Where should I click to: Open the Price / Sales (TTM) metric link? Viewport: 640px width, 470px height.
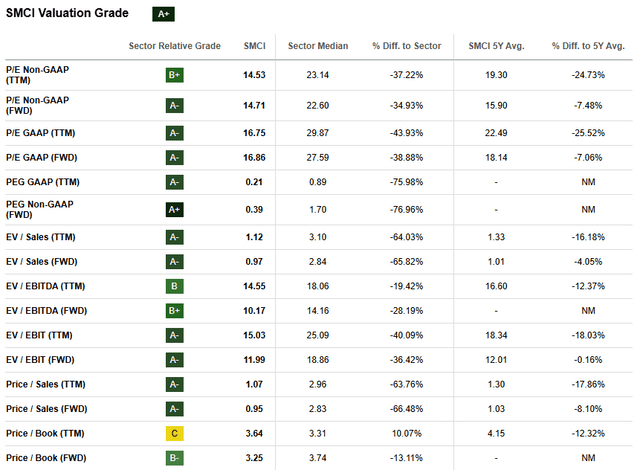[x=46, y=384]
